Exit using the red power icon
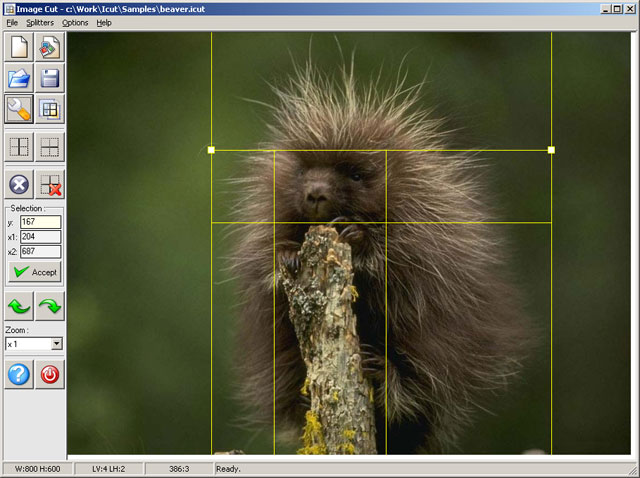Screen dimensions: 640x478 [50, 374]
